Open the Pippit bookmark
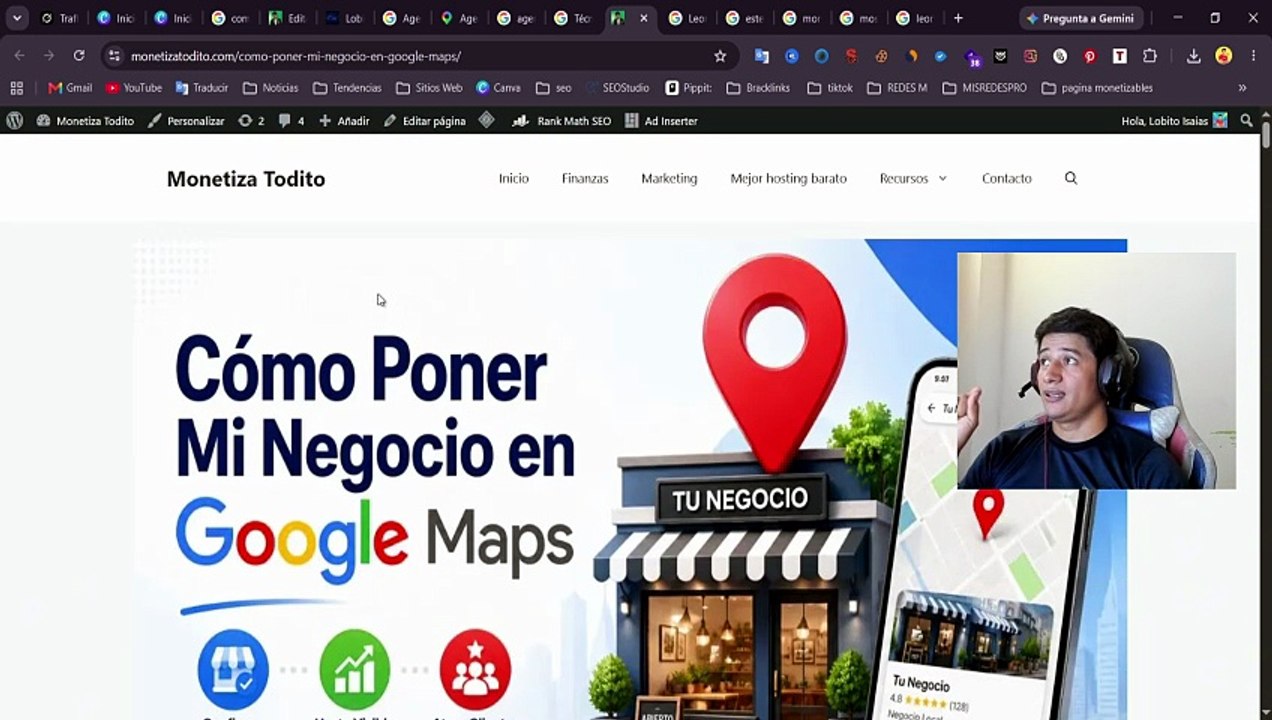 coord(689,88)
